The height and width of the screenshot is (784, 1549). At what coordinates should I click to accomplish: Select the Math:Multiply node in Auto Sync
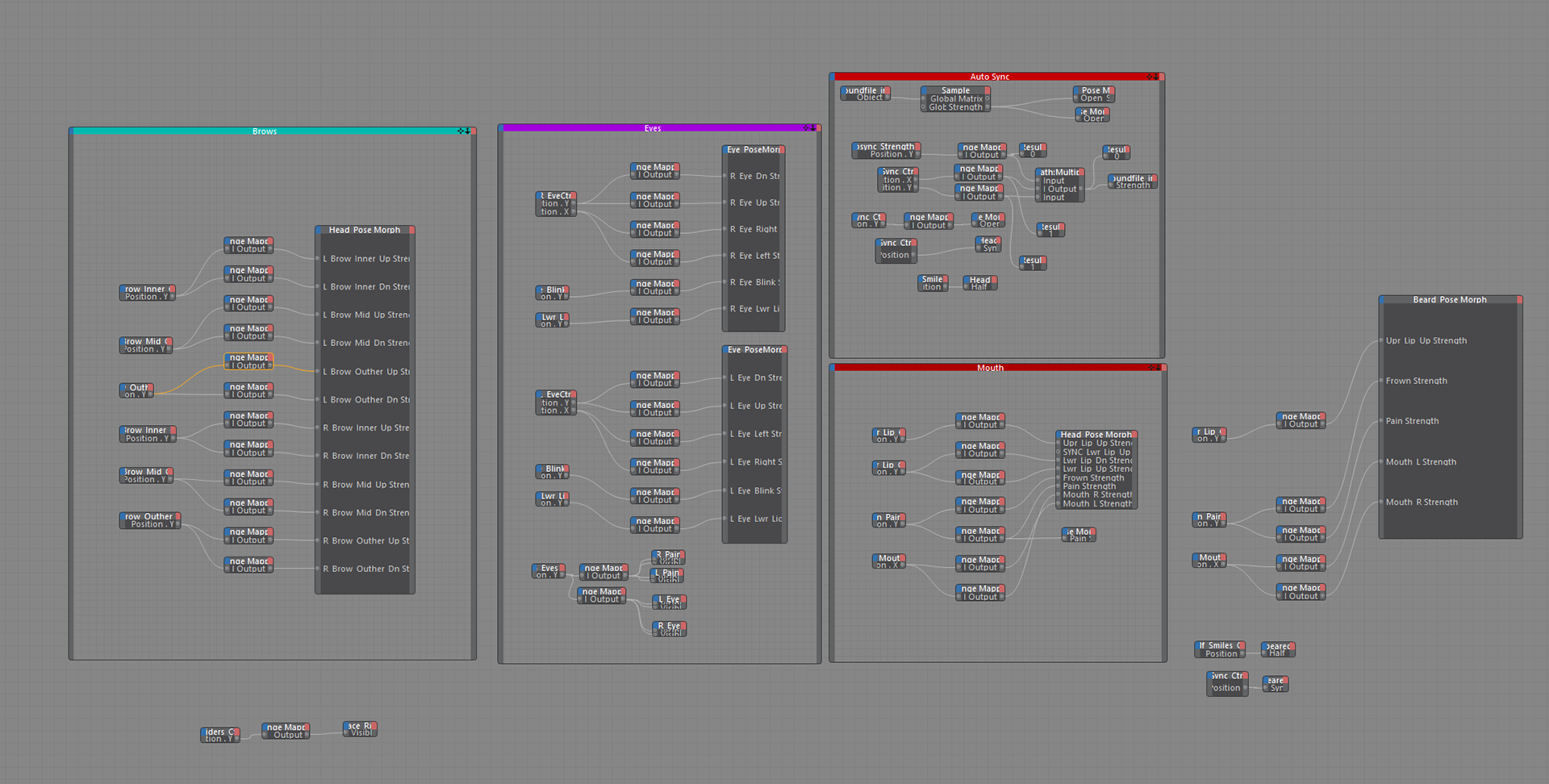1058,172
